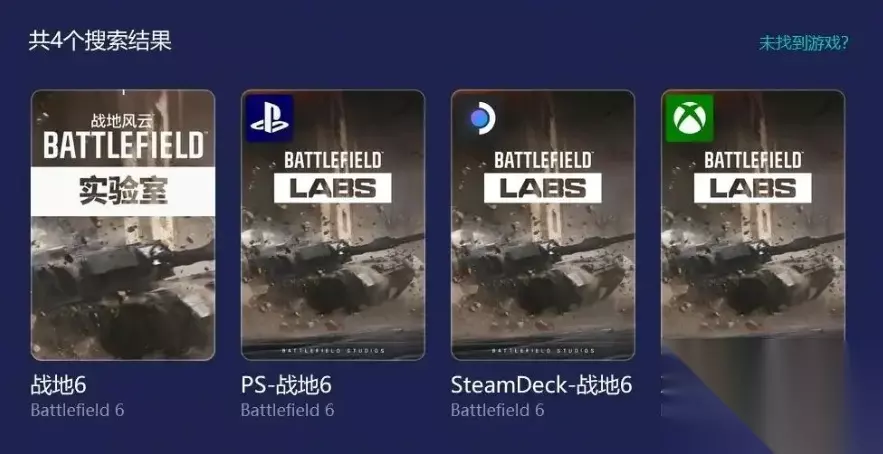
Task: Click the PS-战地6 game title
Action: pos(286,385)
